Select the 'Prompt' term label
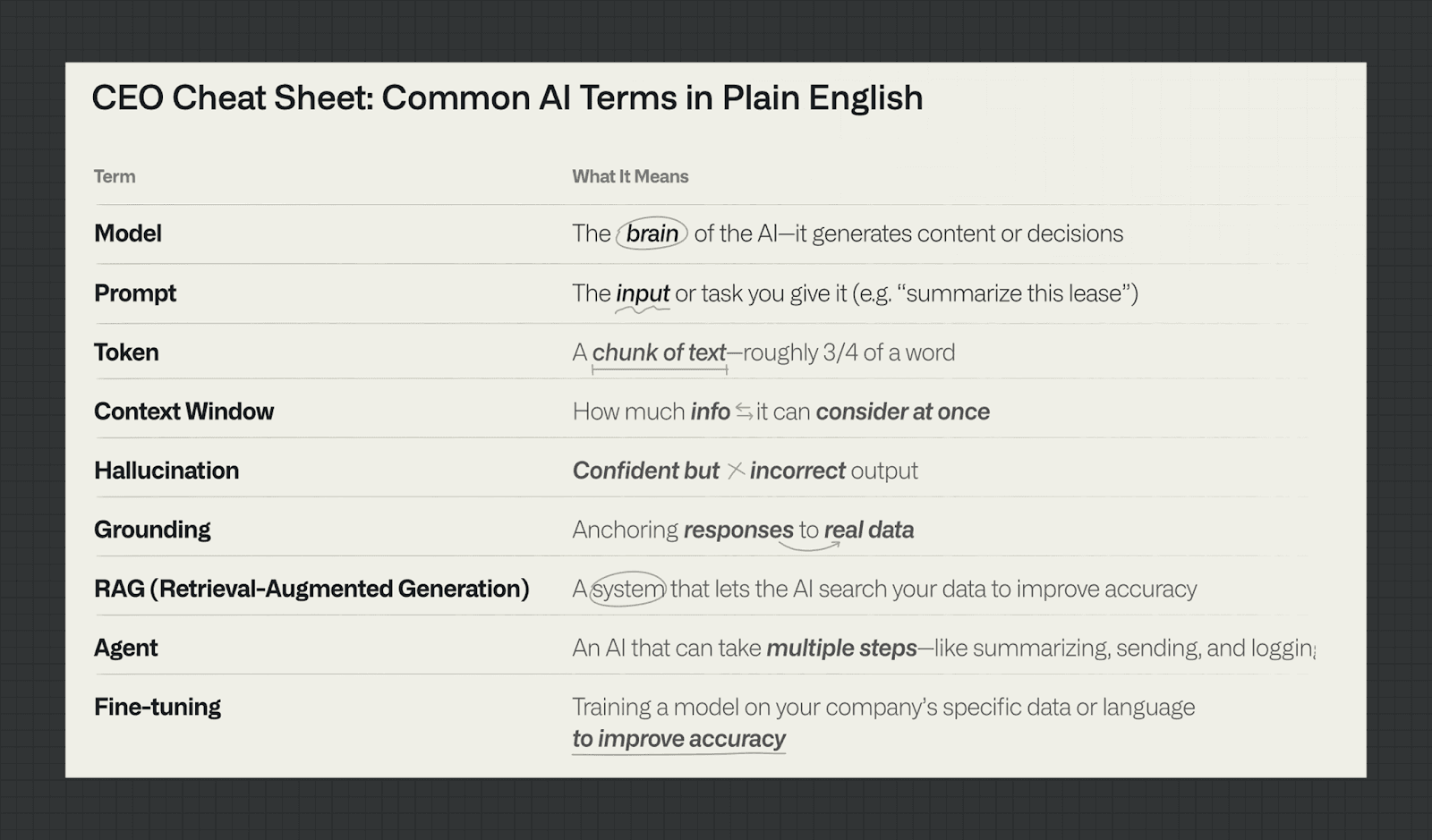This screenshot has width=1432, height=840. click(135, 293)
